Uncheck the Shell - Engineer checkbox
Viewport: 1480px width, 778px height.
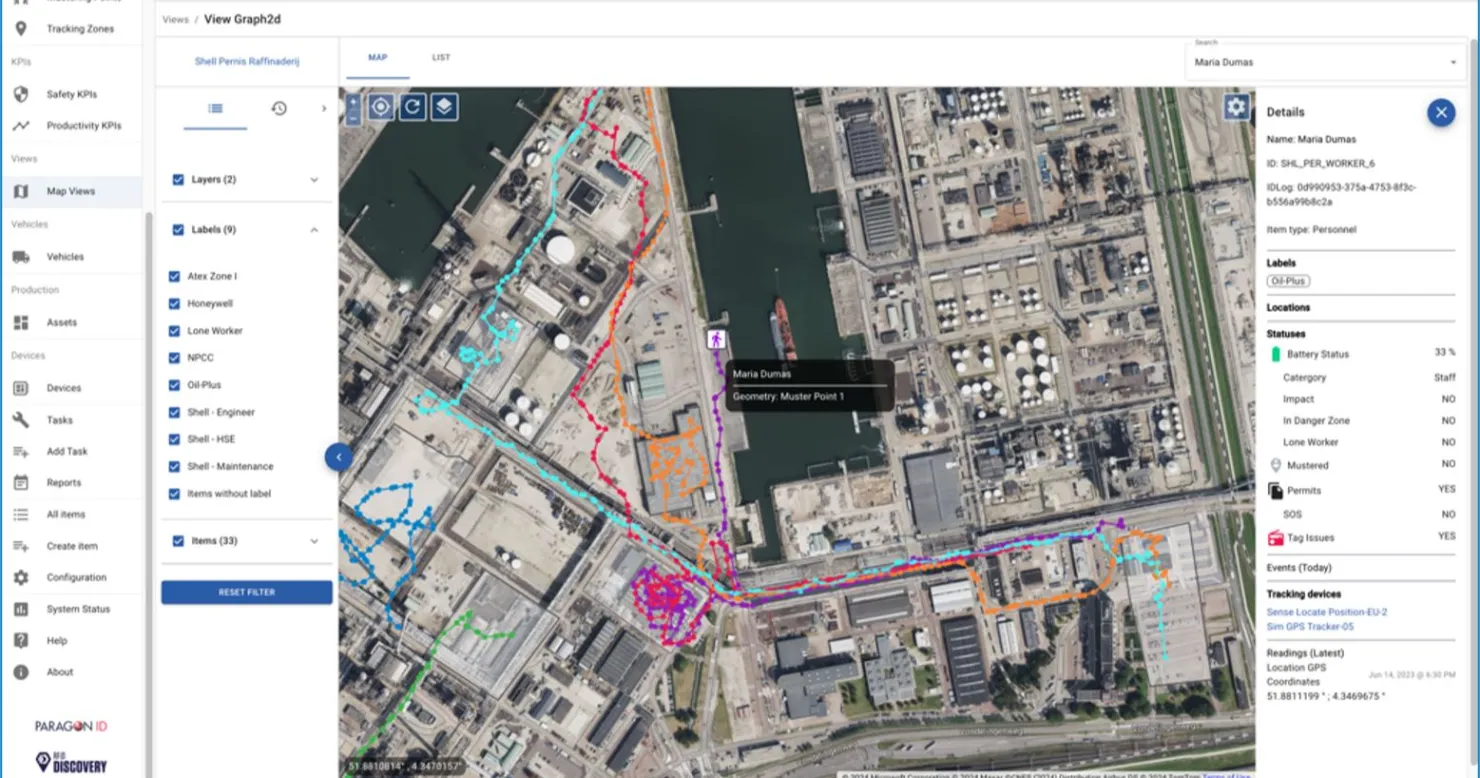(175, 412)
